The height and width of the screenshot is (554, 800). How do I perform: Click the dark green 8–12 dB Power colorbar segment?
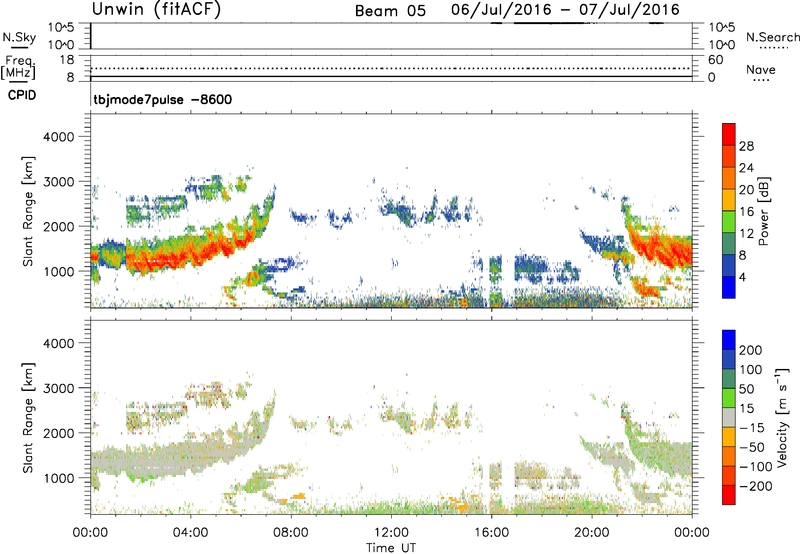[729, 244]
